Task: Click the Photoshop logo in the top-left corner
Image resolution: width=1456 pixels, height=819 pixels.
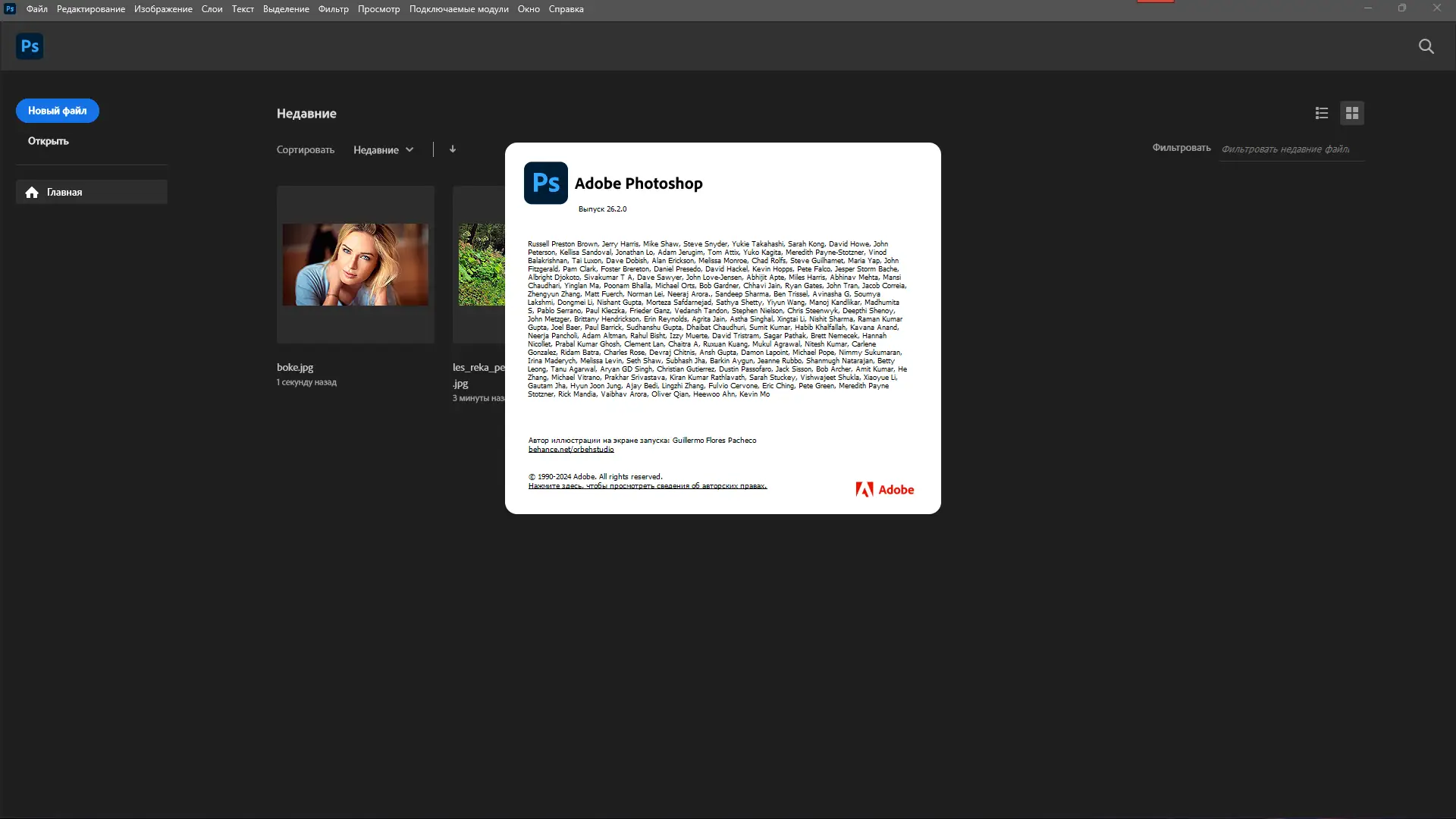Action: tap(29, 45)
